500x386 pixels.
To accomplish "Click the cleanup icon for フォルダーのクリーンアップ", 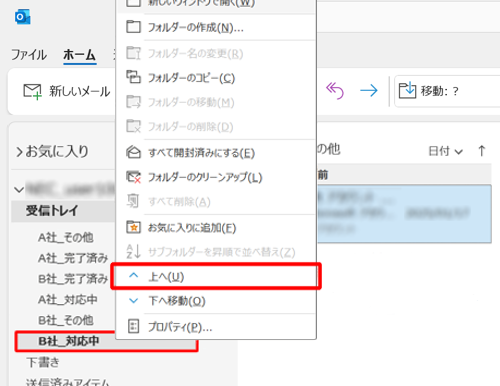I will [x=133, y=177].
